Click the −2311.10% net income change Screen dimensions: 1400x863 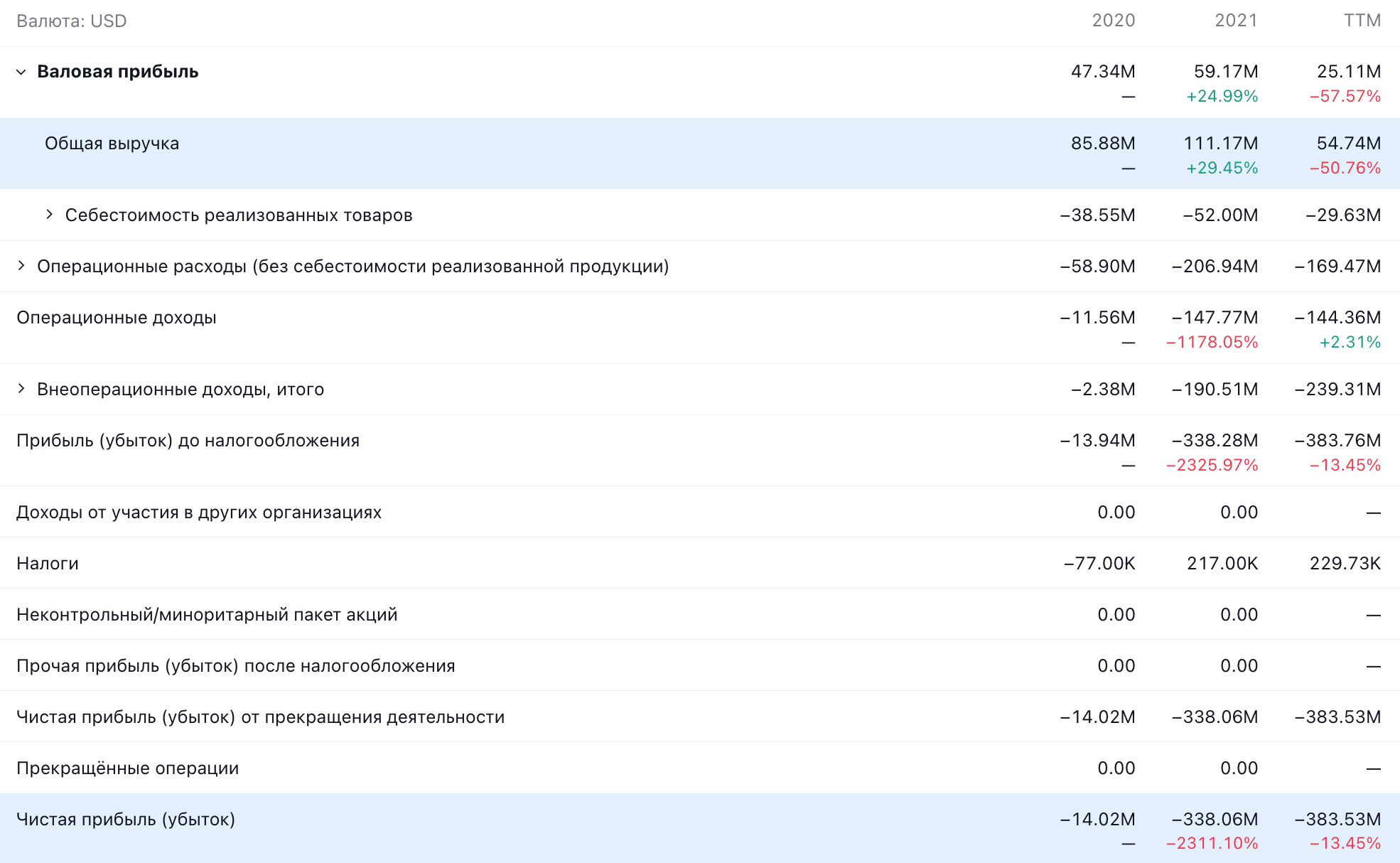click(x=1212, y=843)
